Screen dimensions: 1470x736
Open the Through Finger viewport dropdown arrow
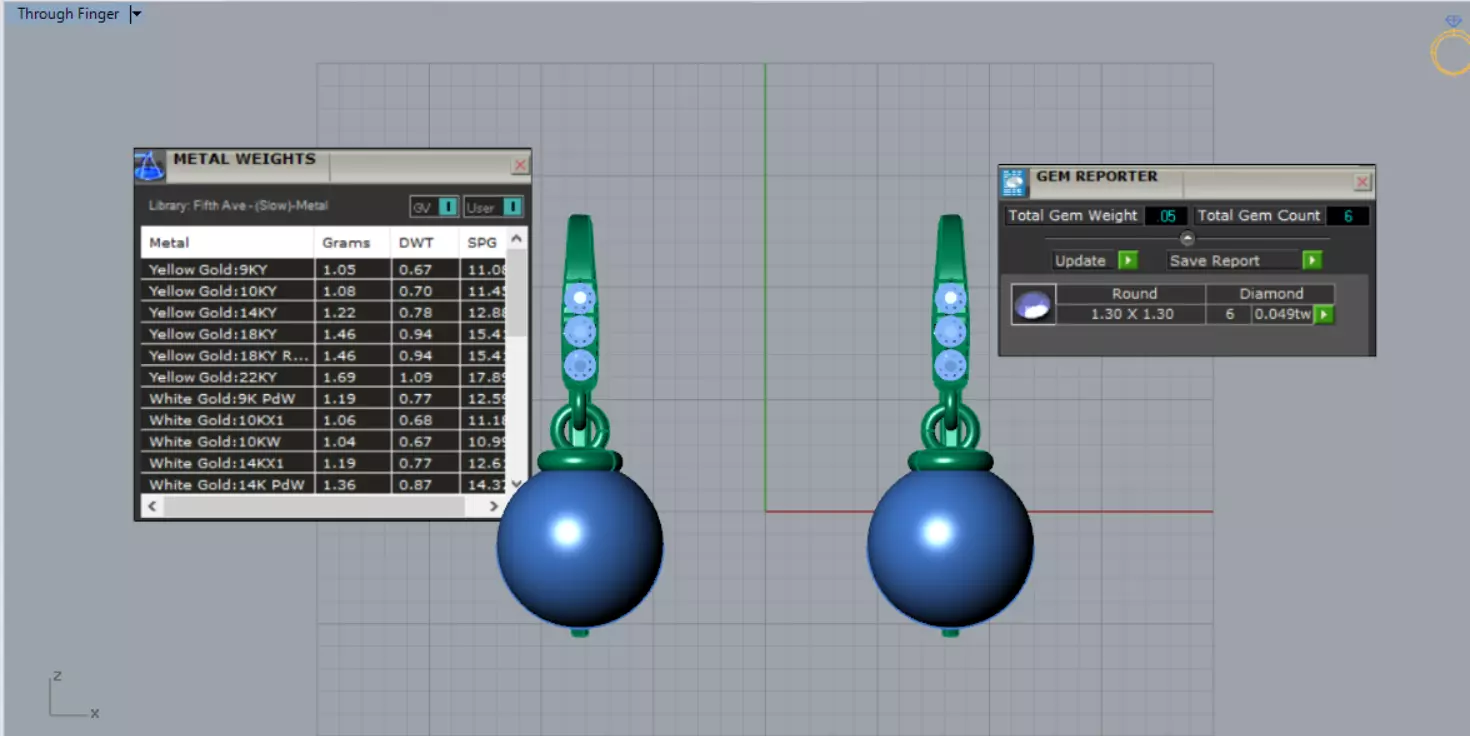coord(137,14)
